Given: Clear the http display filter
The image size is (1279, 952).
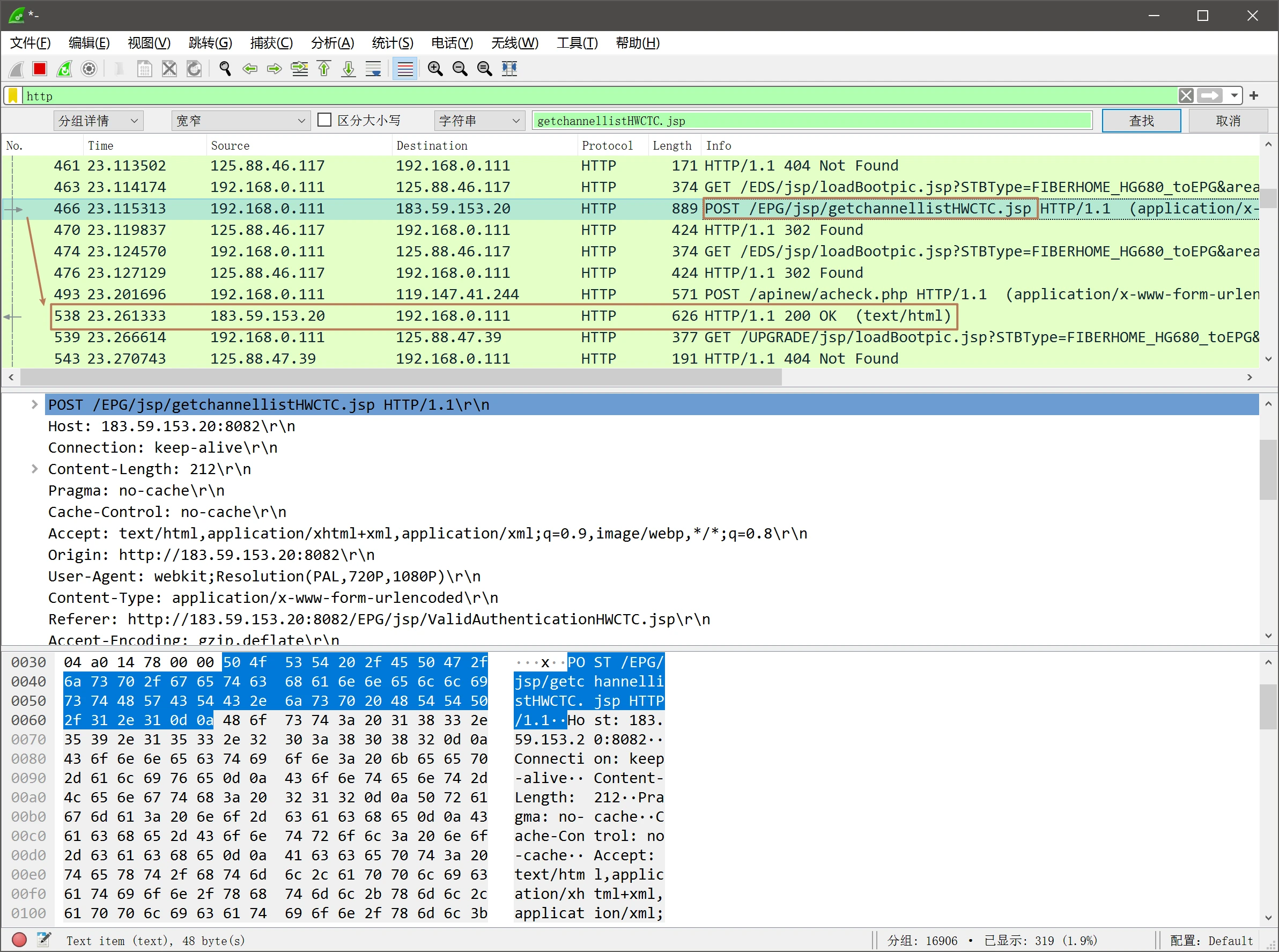Looking at the screenshot, I should tap(1186, 95).
